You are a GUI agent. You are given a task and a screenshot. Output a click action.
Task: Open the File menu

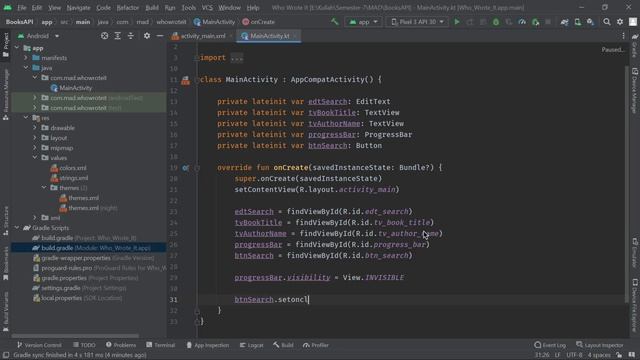point(22,7)
